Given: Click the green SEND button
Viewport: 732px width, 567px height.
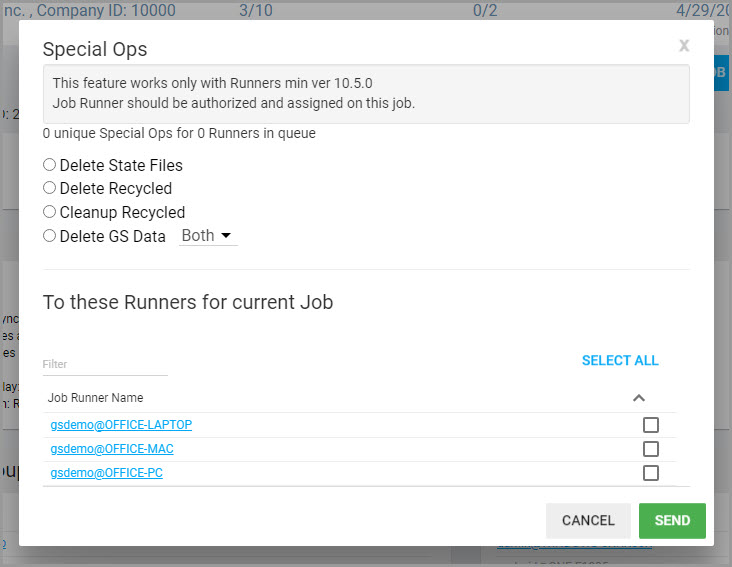Looking at the screenshot, I should (672, 520).
